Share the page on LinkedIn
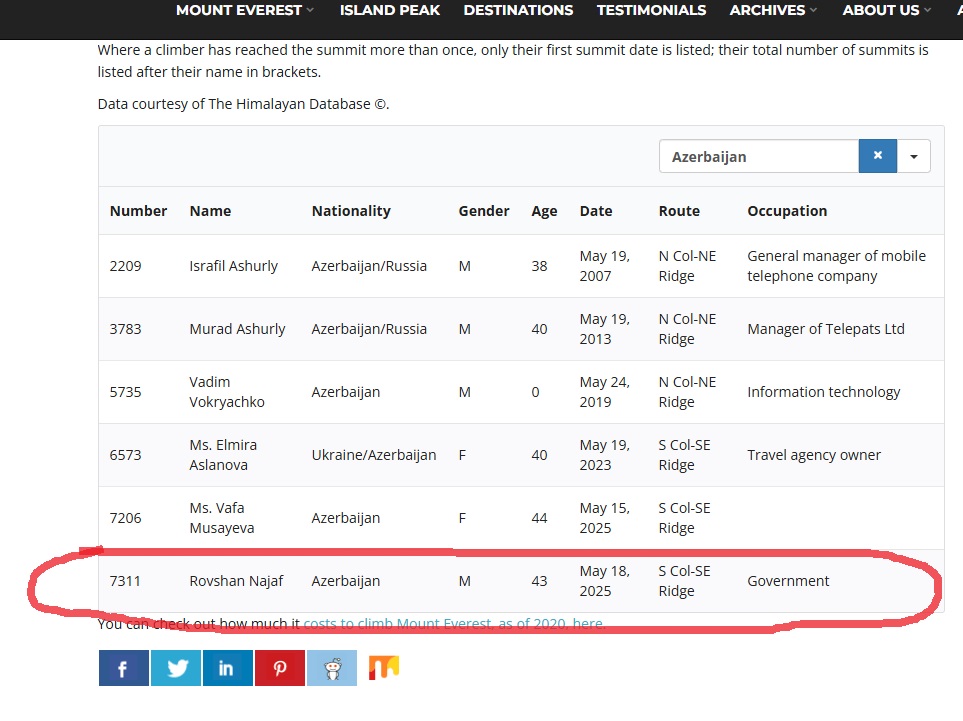Image resolution: width=963 pixels, height=721 pixels. pyautogui.click(x=228, y=668)
